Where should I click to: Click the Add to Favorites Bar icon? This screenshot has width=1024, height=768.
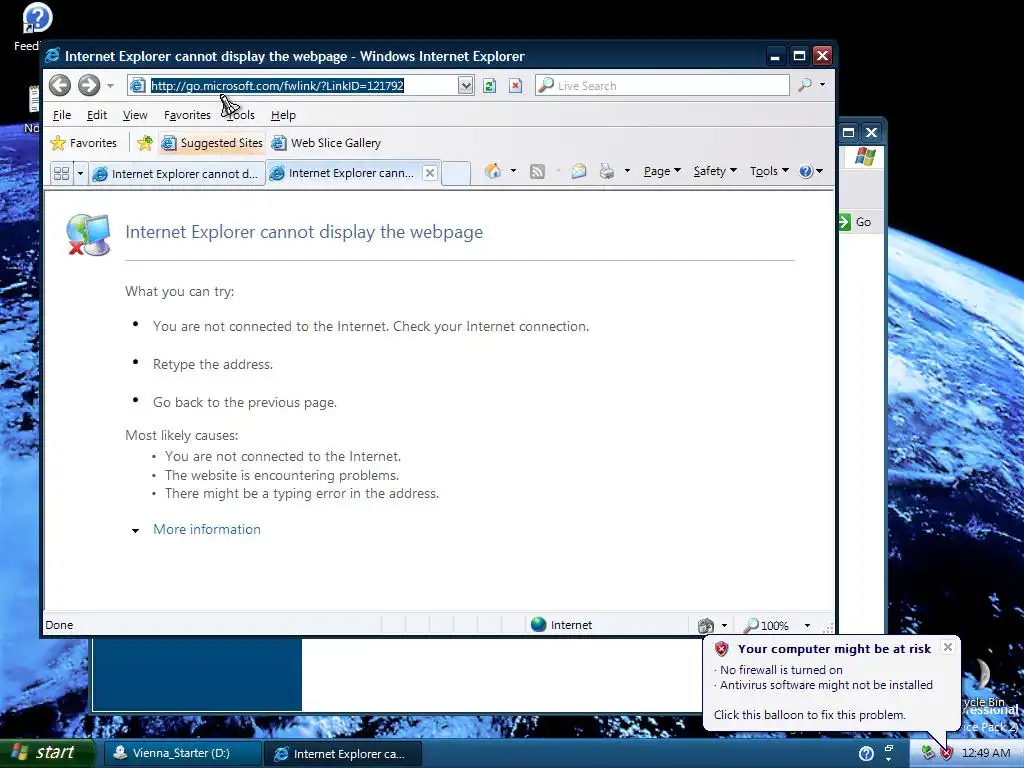pyautogui.click(x=145, y=143)
